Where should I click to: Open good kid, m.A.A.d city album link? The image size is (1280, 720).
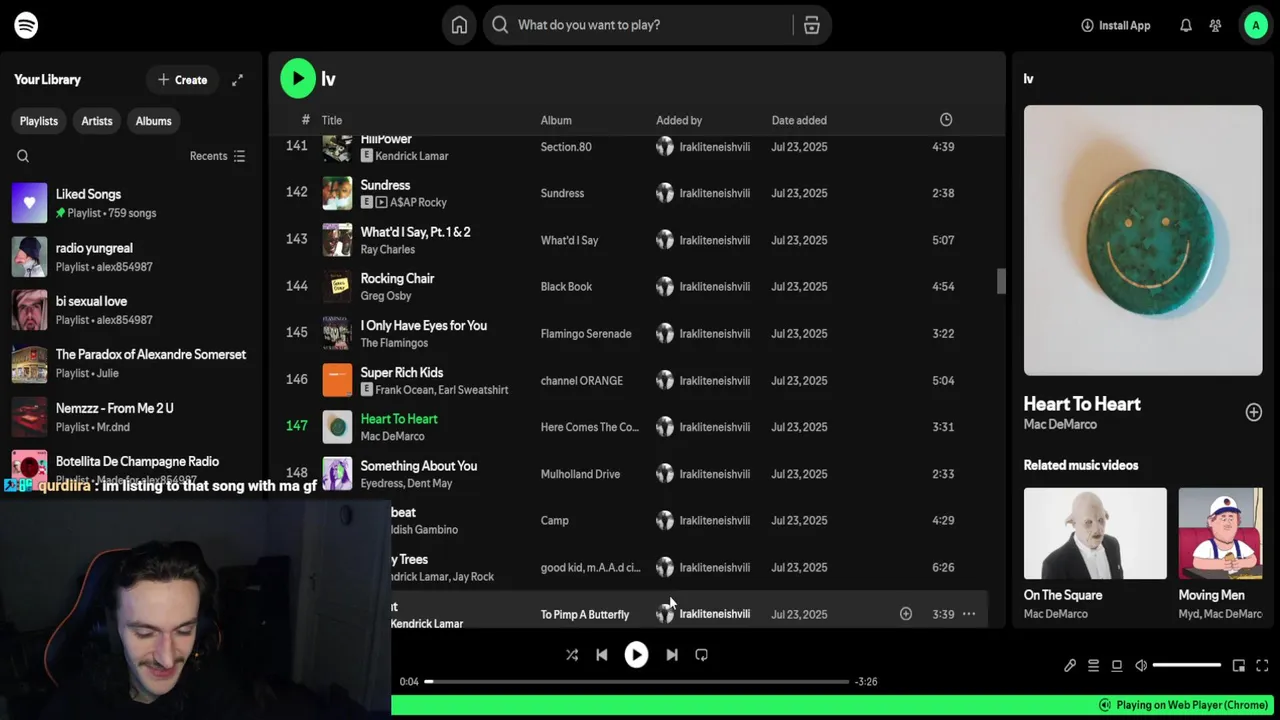[x=590, y=568]
